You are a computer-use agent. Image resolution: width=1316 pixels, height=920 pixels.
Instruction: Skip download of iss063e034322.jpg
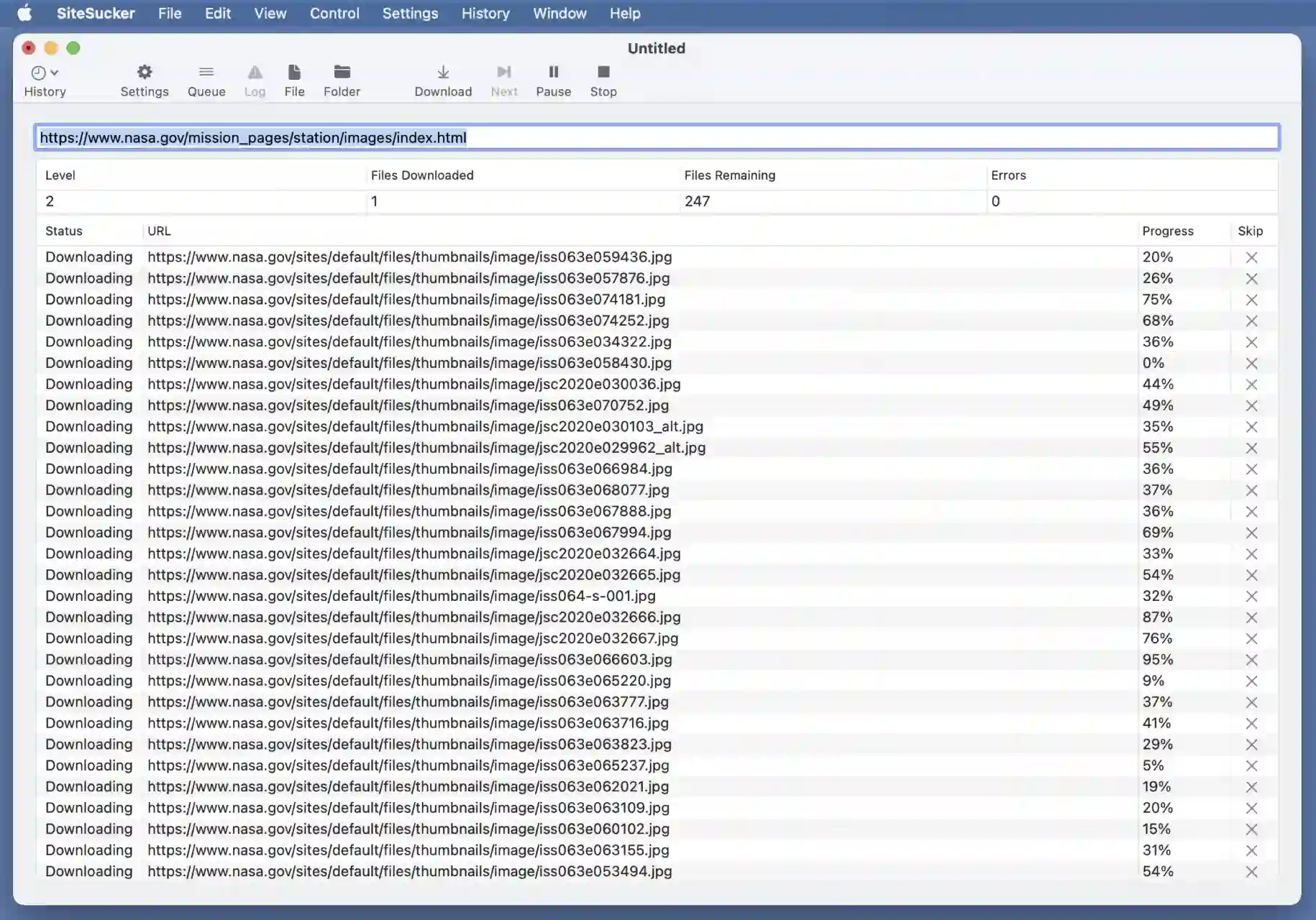coord(1251,342)
